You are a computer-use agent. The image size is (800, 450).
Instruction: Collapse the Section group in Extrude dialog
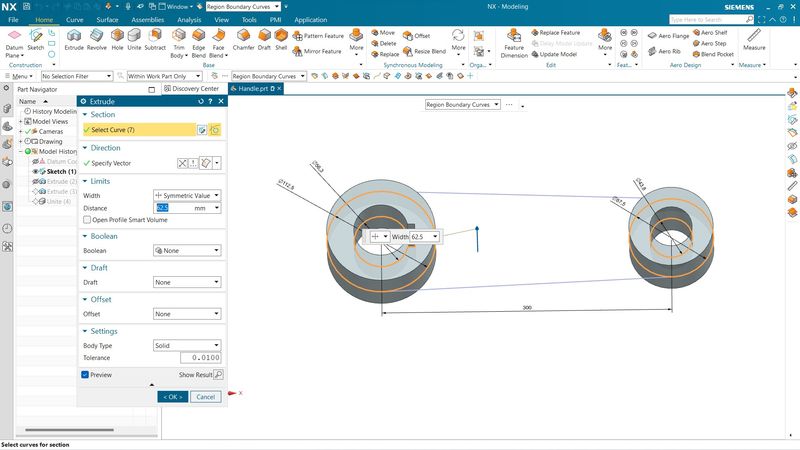(x=85, y=115)
